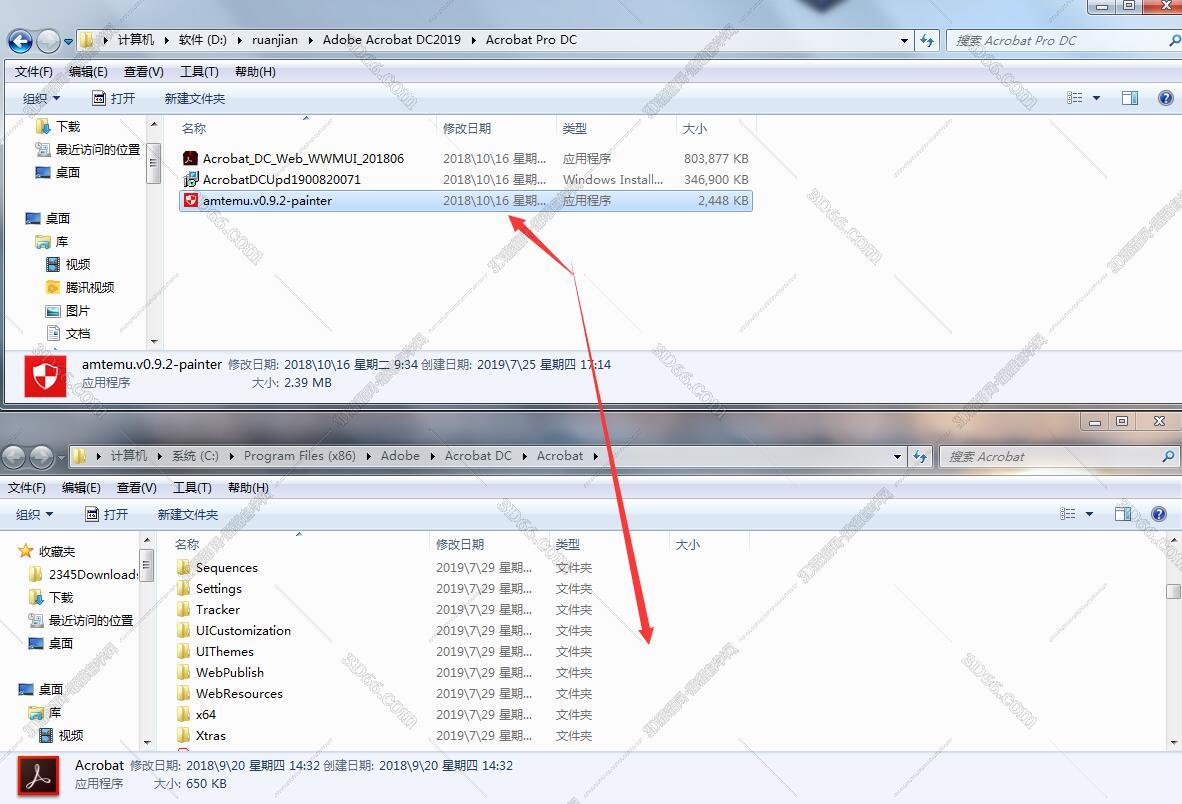This screenshot has width=1182, height=804.
Task: Toggle preview pane icon in upper window
Action: click(x=1129, y=98)
